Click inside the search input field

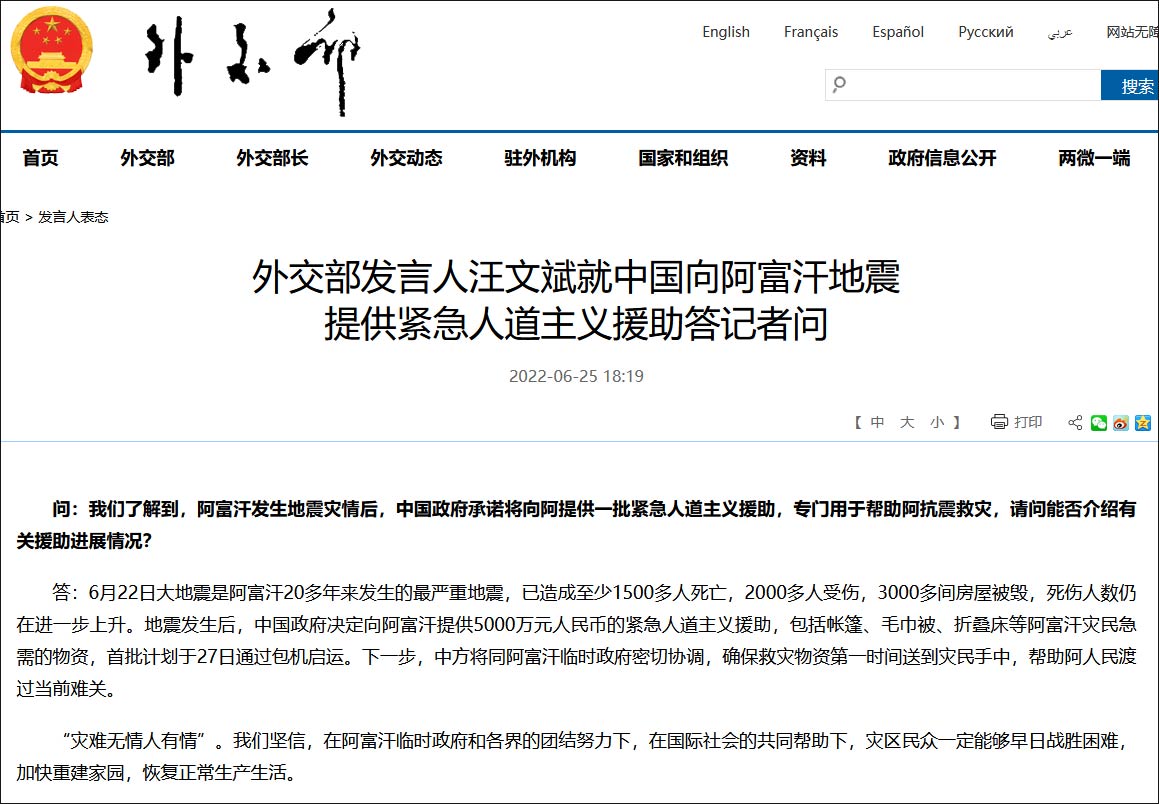[x=960, y=85]
